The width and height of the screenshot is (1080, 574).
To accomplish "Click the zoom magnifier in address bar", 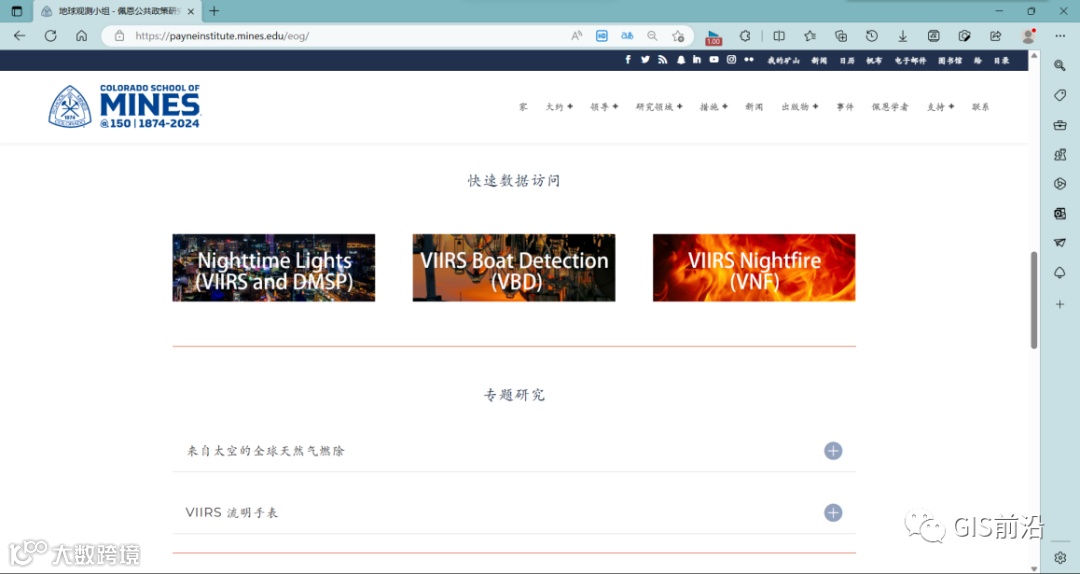I will tap(652, 36).
